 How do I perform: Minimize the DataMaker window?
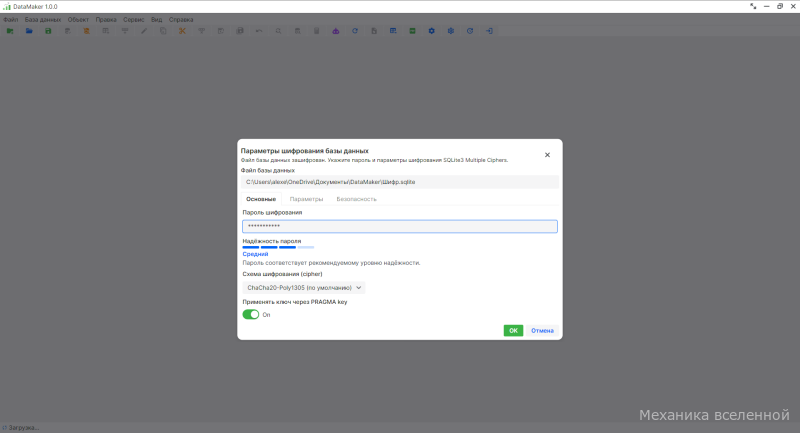pos(766,6)
